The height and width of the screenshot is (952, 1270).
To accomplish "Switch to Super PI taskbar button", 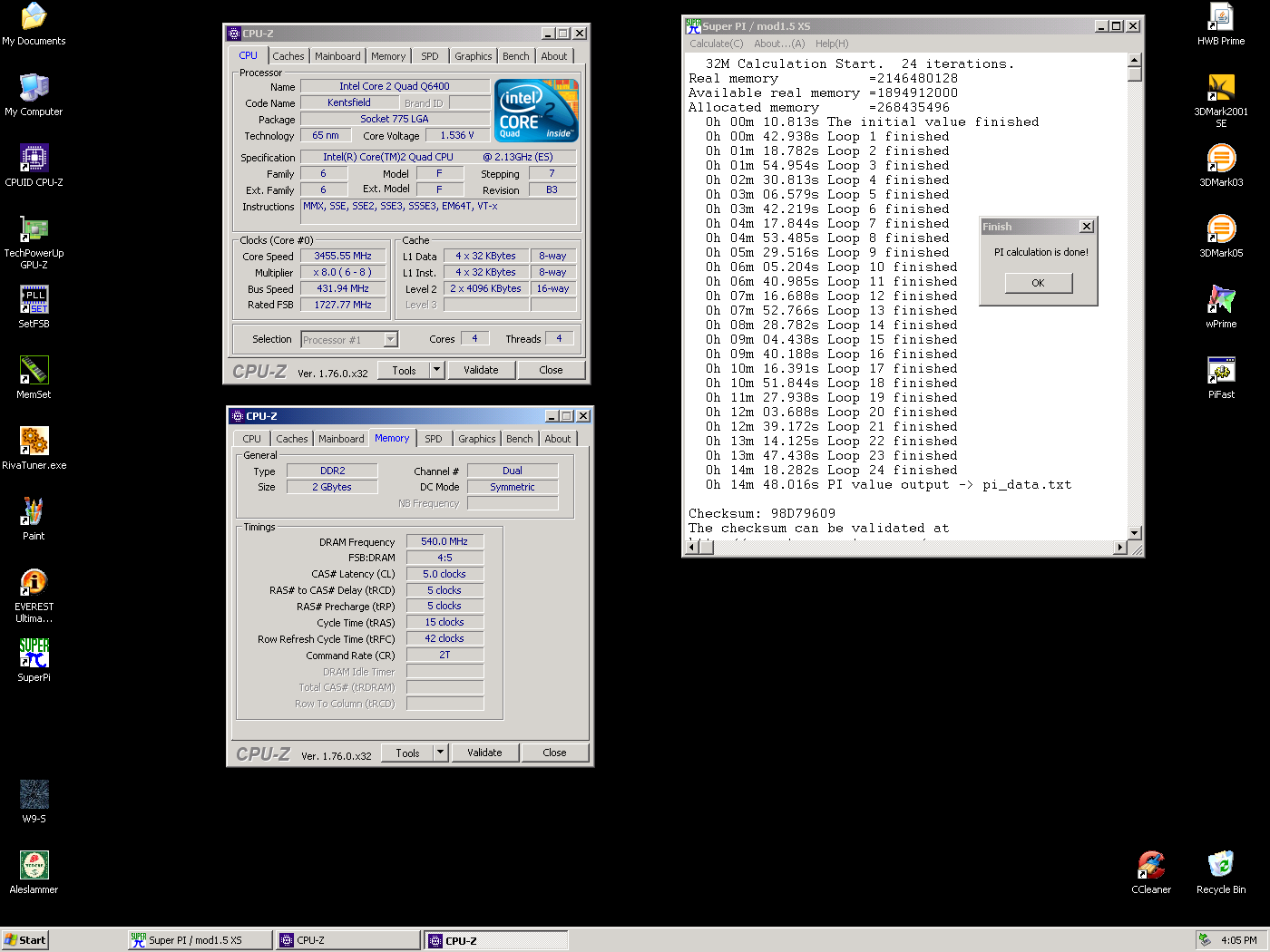I will (x=200, y=940).
